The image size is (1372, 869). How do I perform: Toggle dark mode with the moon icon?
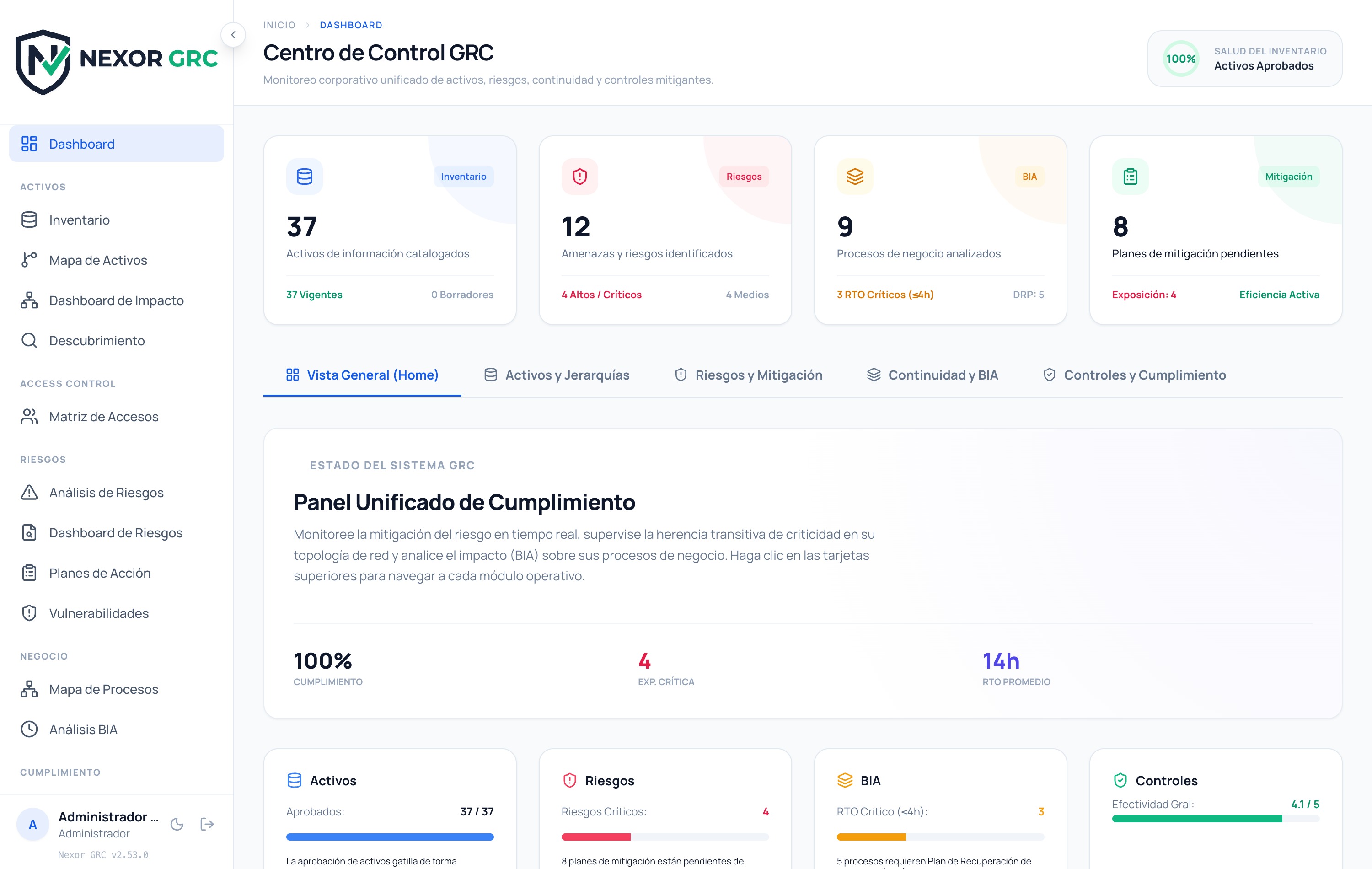(177, 824)
